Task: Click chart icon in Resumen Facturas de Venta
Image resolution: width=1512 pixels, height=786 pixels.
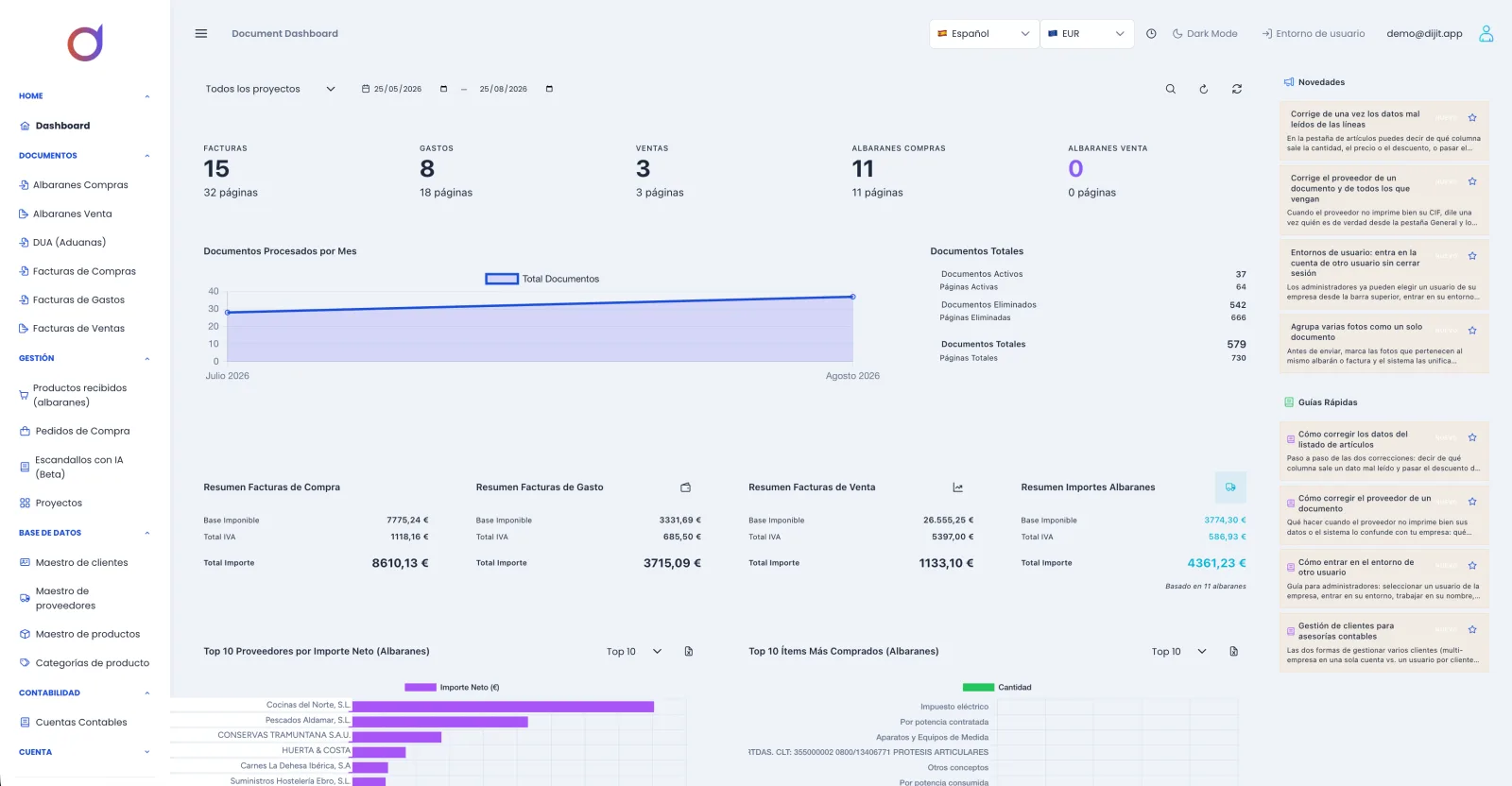Action: tap(957, 487)
